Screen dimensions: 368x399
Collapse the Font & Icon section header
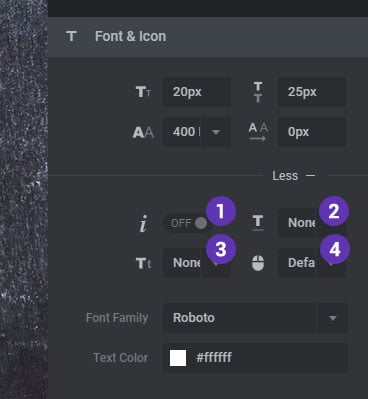pos(208,37)
